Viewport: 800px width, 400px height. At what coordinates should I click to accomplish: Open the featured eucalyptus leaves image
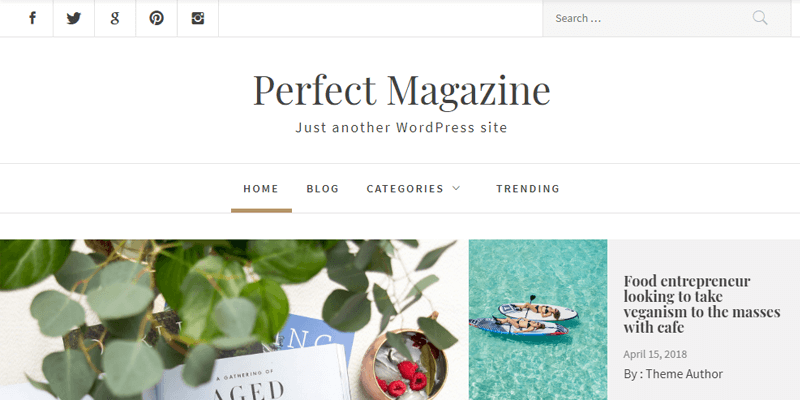(234, 320)
